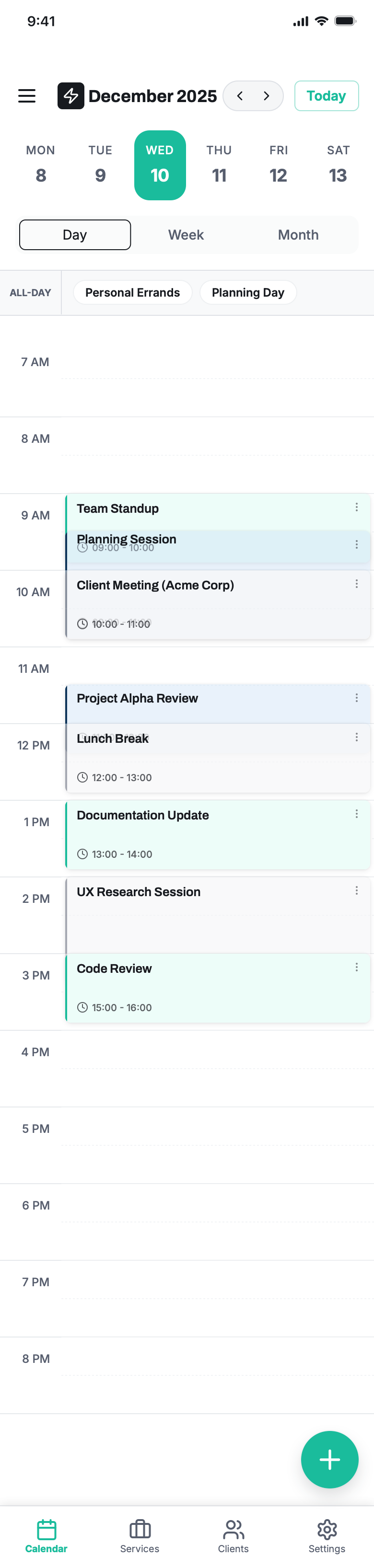Open the Settings gear tab

click(327, 1535)
